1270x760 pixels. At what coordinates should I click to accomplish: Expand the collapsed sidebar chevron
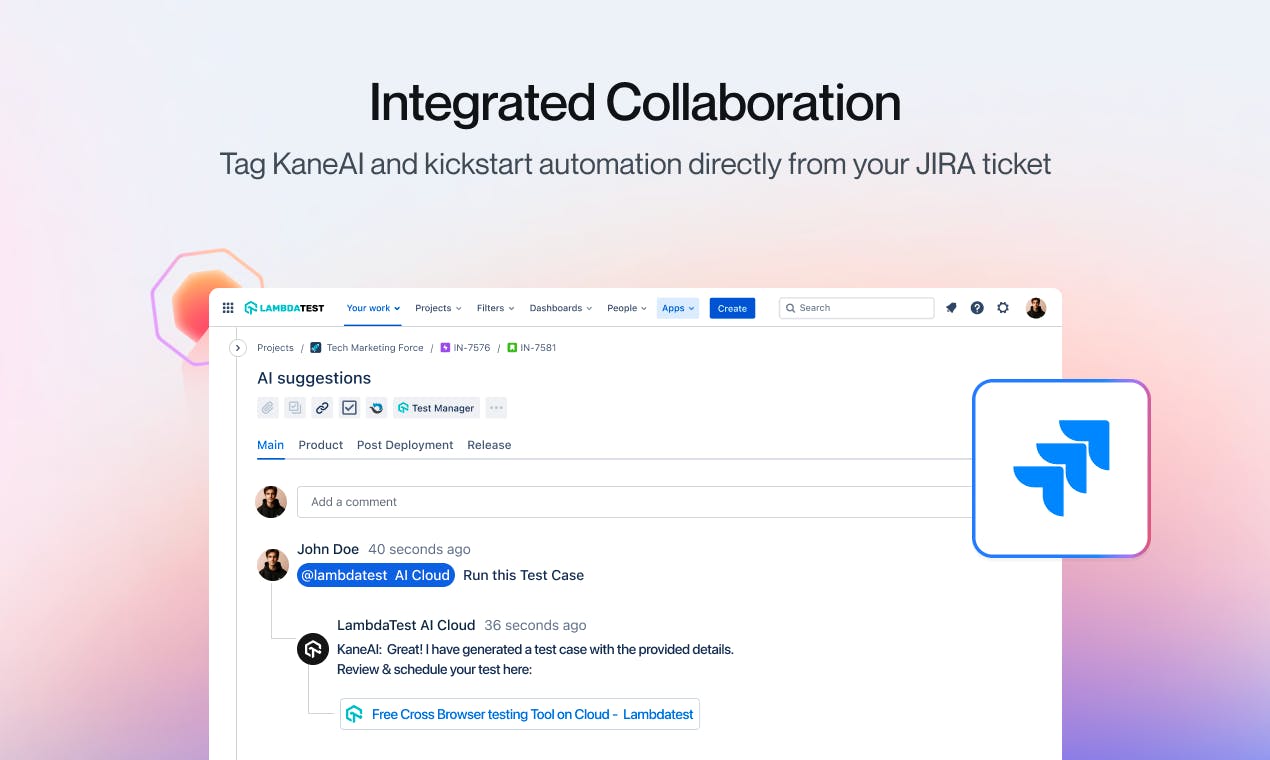tap(238, 348)
